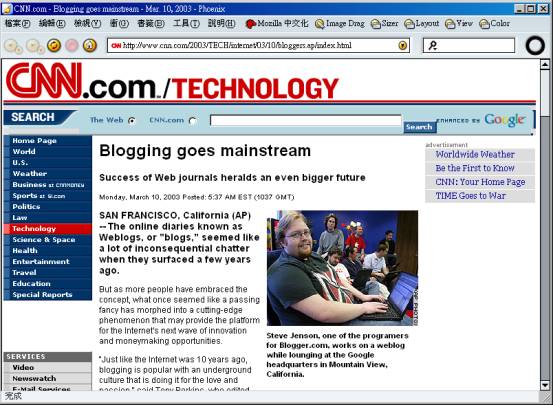Open the Layout bookmark folder dropdown
This screenshot has width=553, height=405.
(x=421, y=24)
